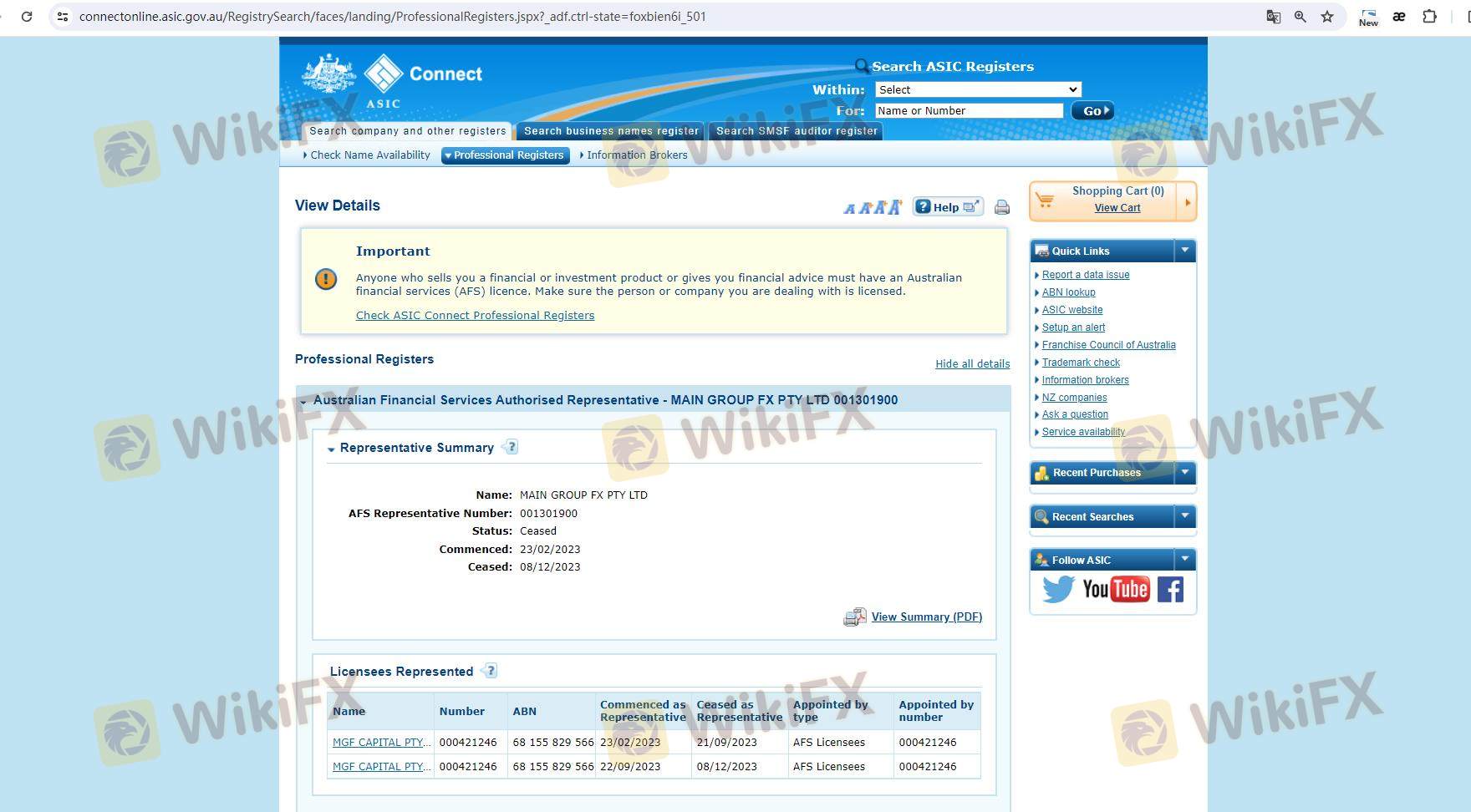Open ASIC's Facebook page icon
Image resolution: width=1471 pixels, height=812 pixels.
click(1170, 590)
